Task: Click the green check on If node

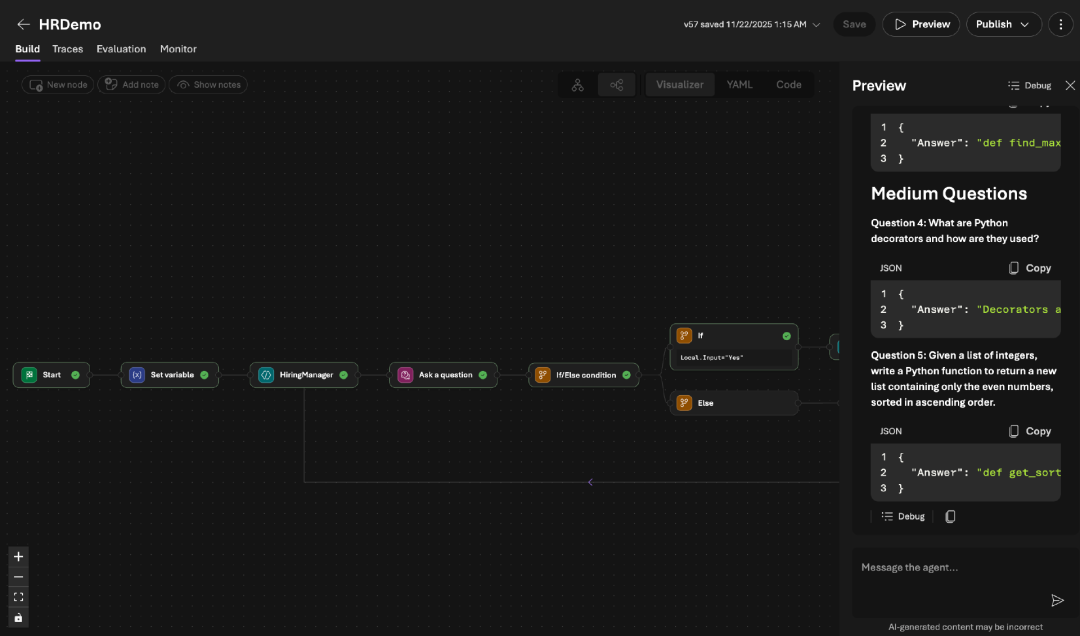Action: 787,336
